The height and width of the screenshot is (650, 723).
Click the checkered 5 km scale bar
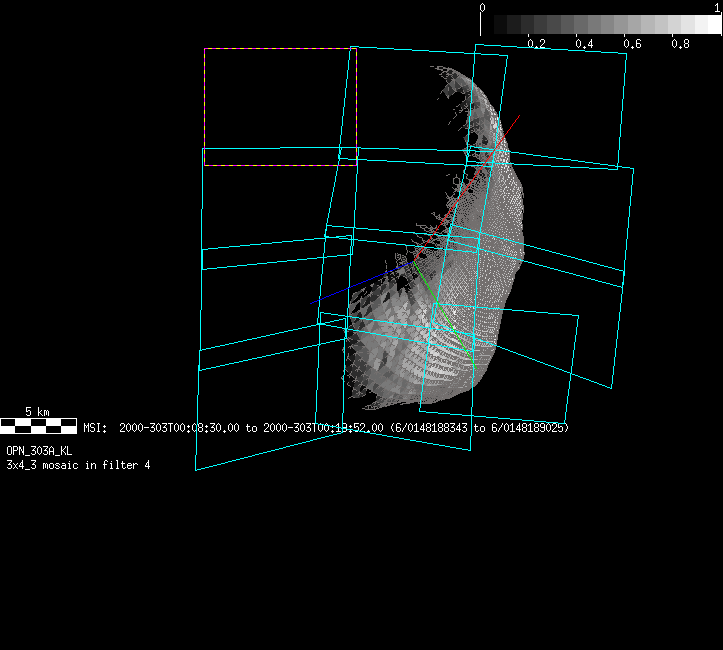[38, 426]
